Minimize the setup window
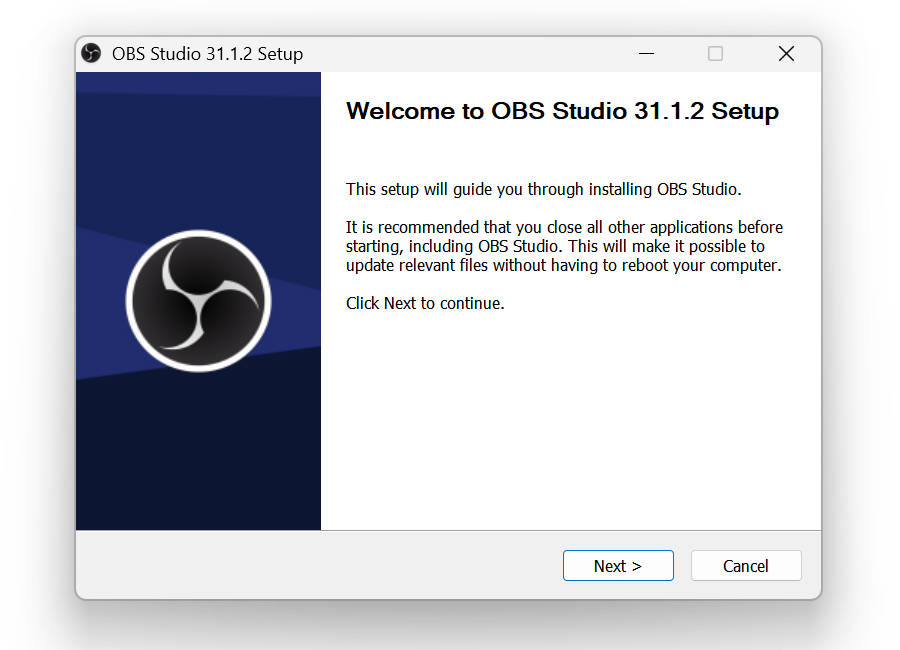Viewport: 900px width, 650px height. point(646,53)
